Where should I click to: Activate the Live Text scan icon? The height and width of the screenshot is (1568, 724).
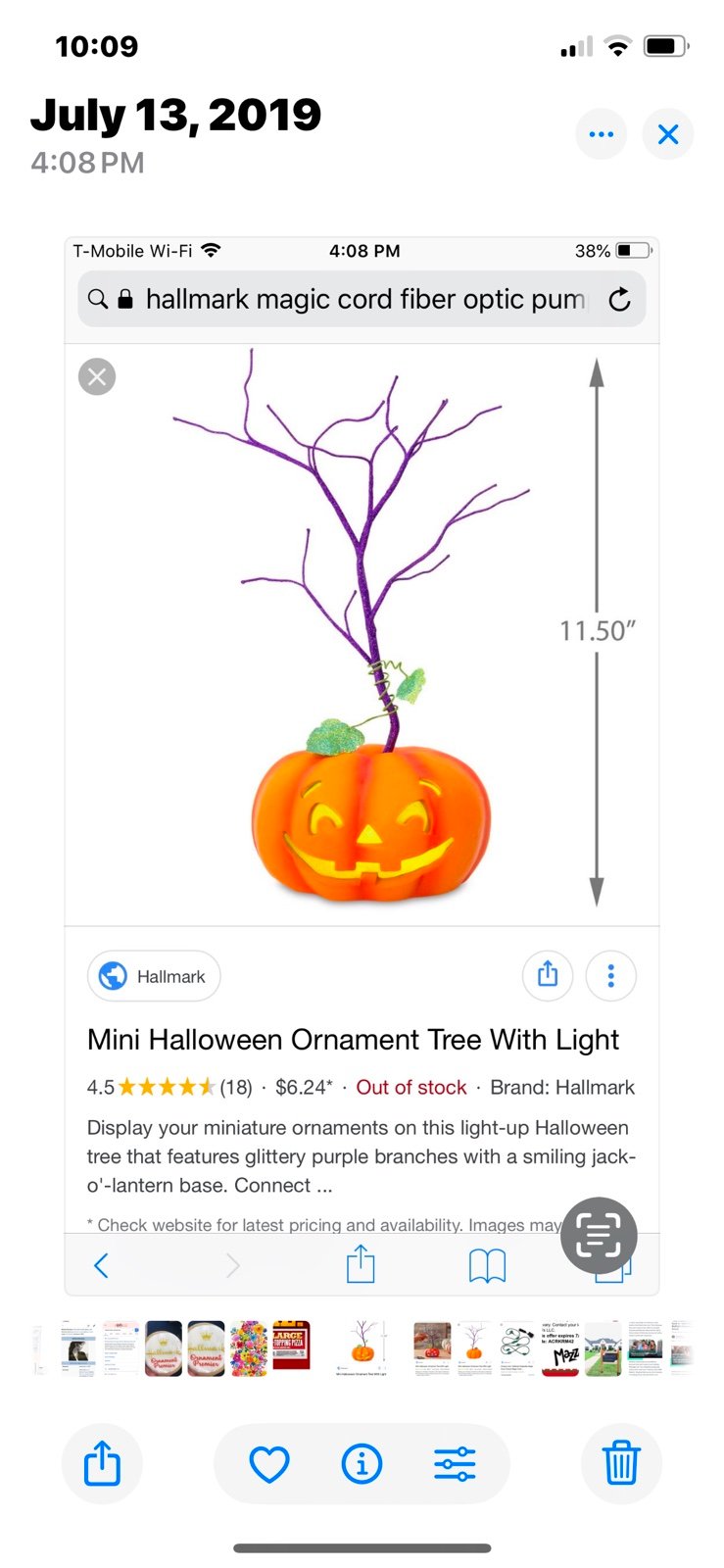(x=599, y=1236)
